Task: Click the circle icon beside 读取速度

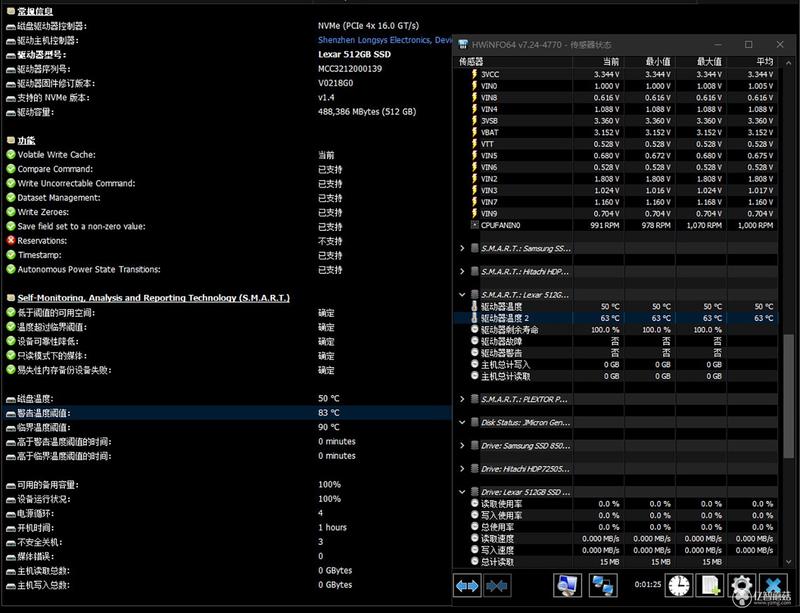Action: (x=474, y=538)
